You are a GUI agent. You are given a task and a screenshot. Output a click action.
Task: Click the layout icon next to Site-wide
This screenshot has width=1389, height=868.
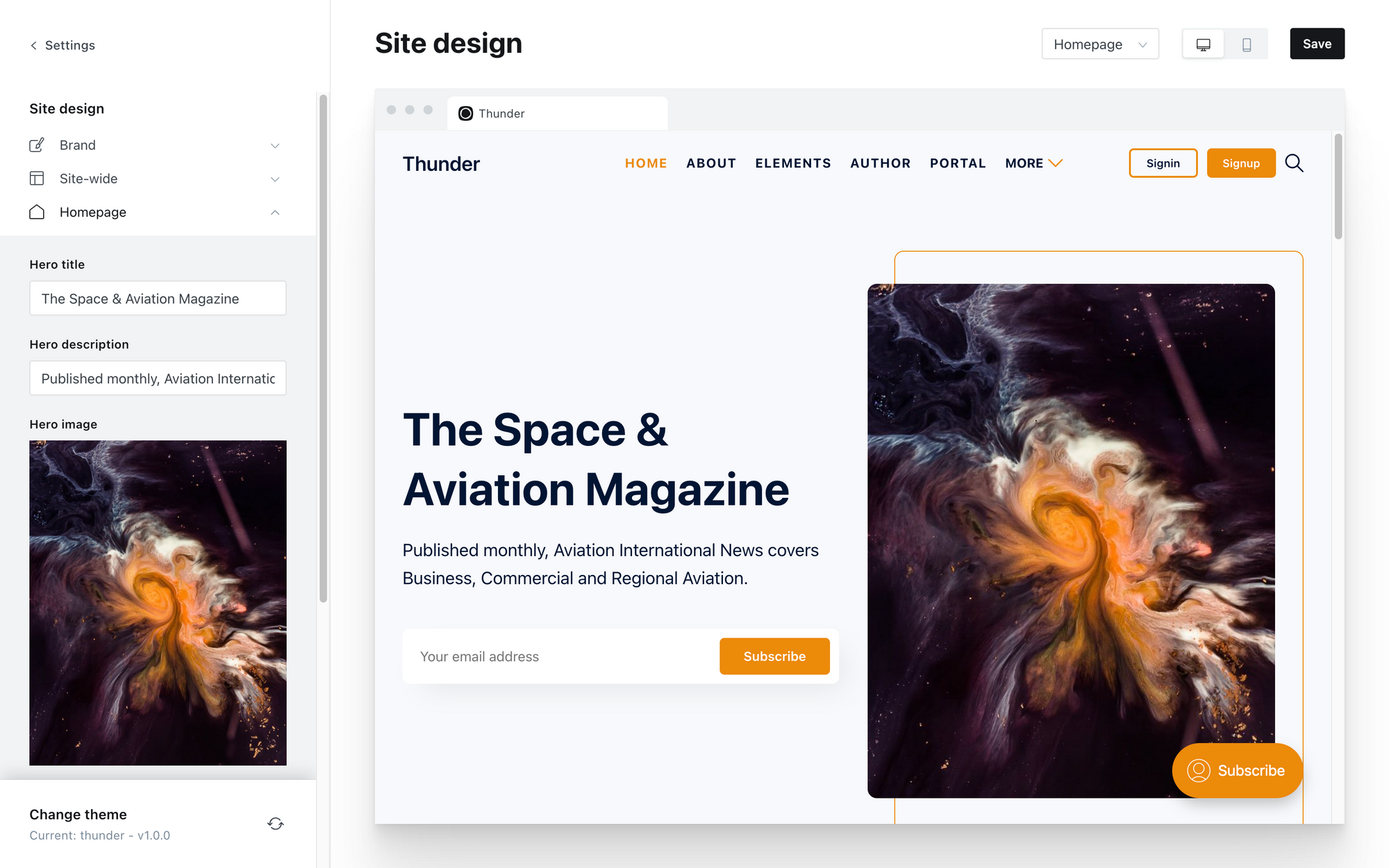point(37,178)
